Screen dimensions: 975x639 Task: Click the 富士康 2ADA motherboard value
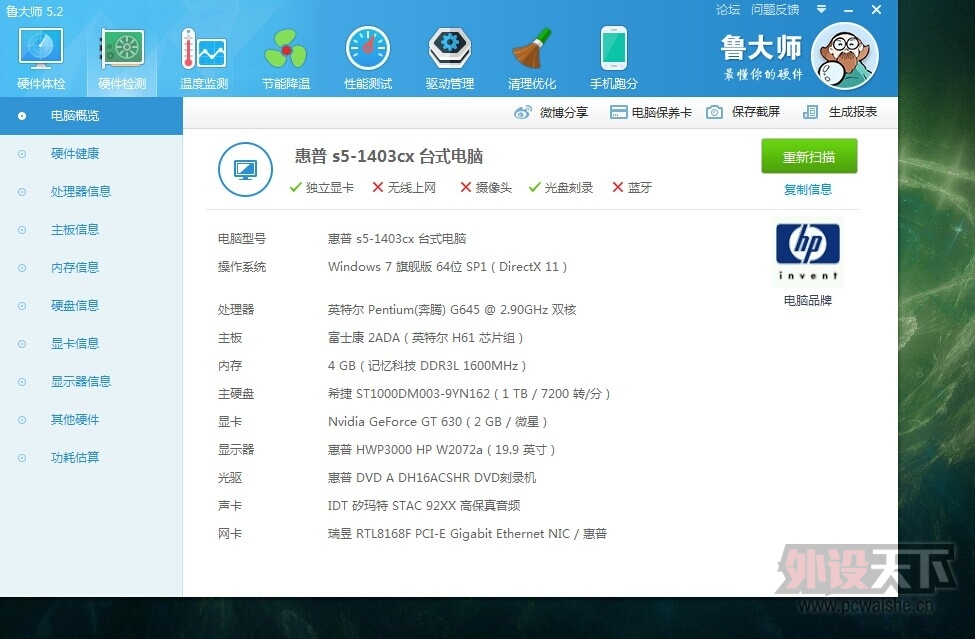tap(425, 338)
